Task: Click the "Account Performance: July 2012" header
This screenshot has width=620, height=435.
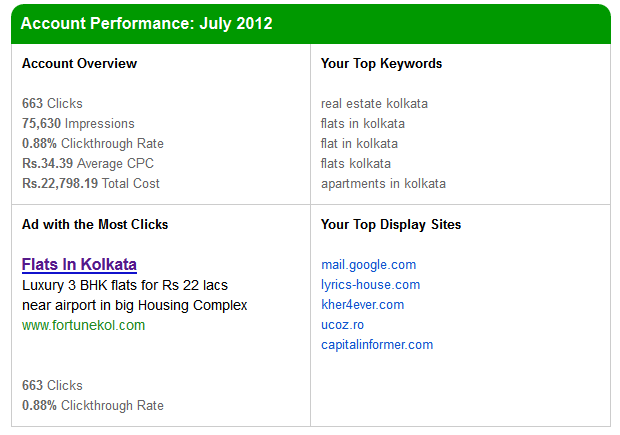Action: coord(146,23)
